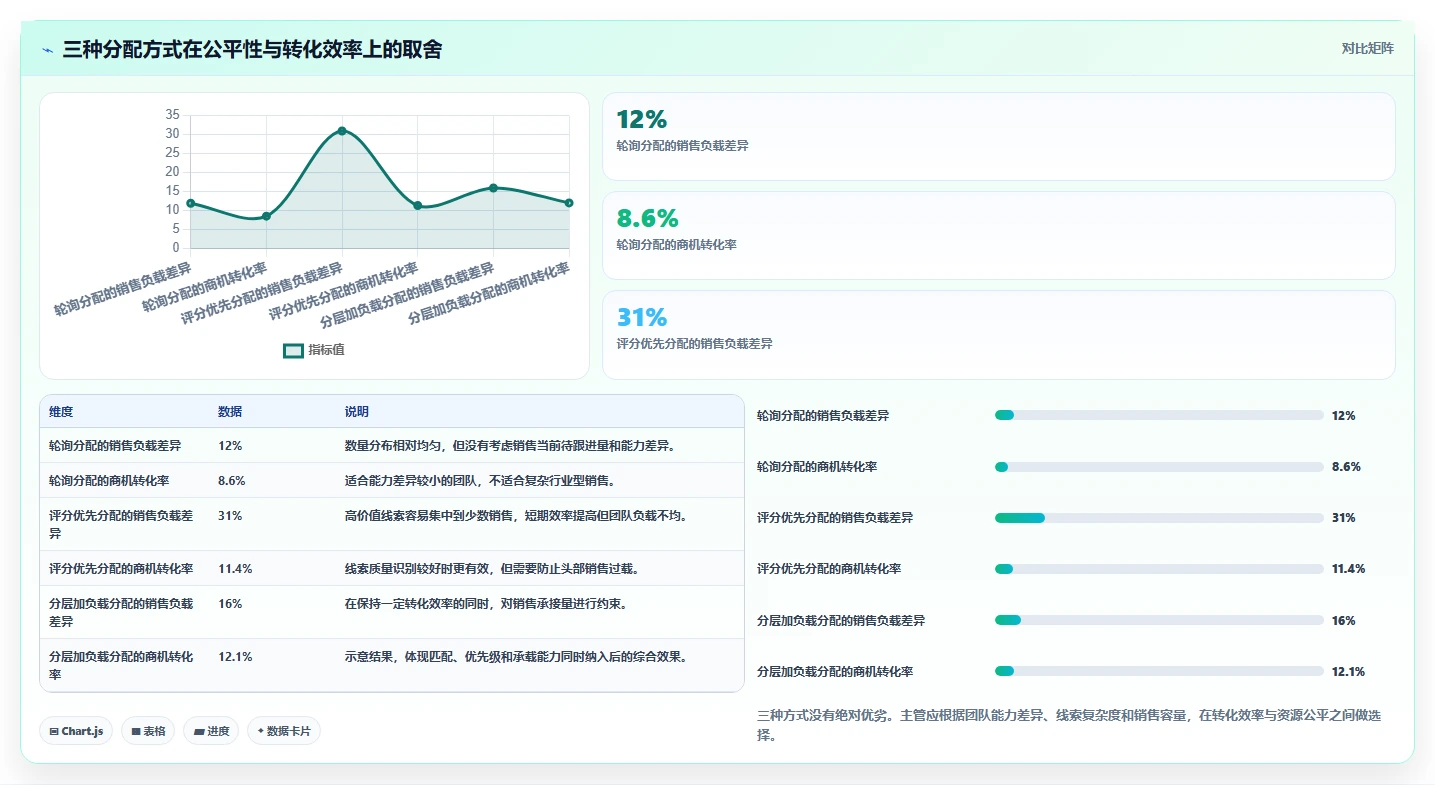Screen dimensions: 1435x785
Task: Click the 说明 table column header
Action: point(357,412)
